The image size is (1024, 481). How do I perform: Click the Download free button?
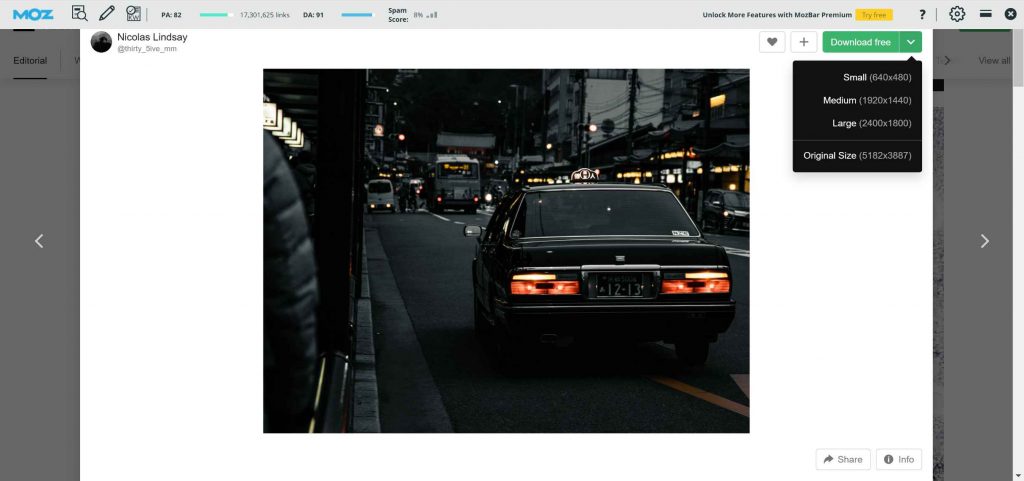pos(860,42)
